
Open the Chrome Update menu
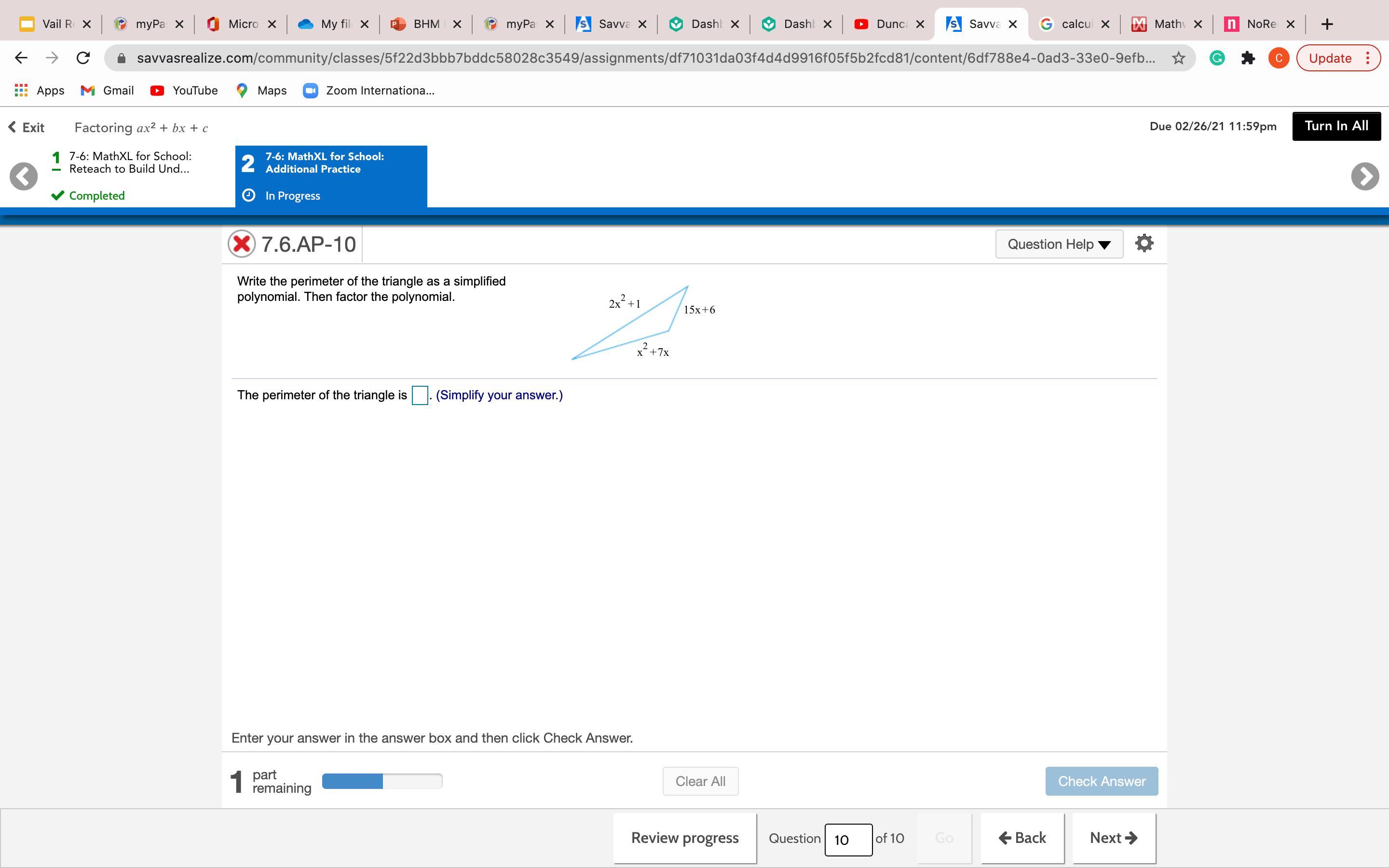click(1338, 58)
